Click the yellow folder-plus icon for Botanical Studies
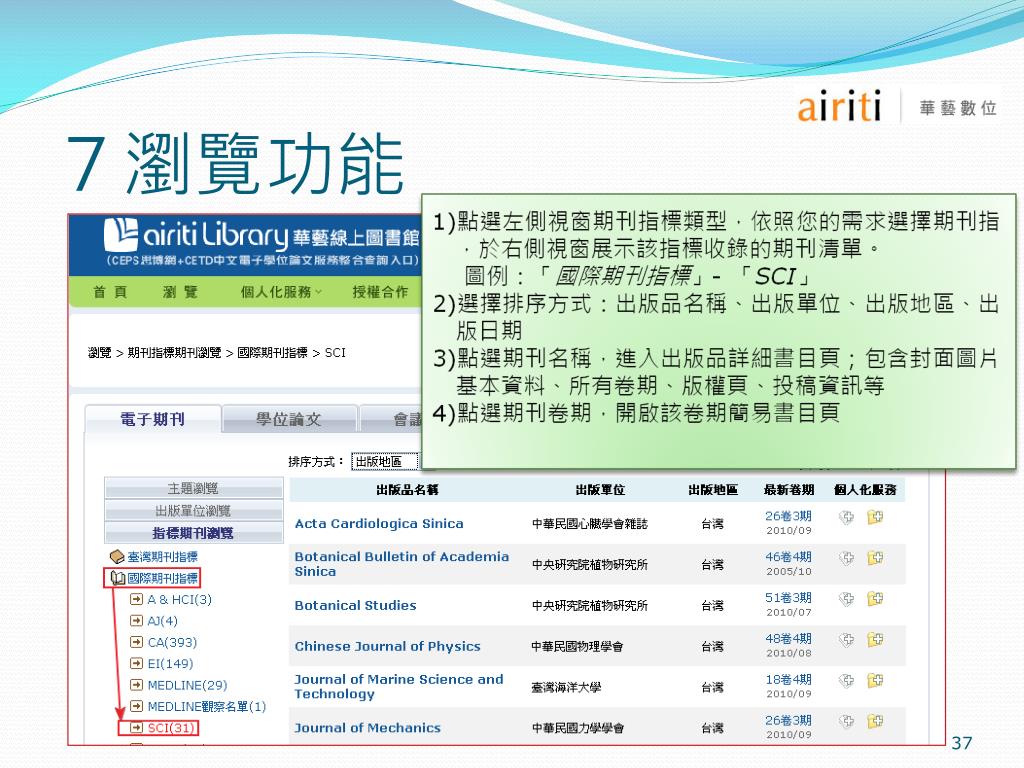 click(x=875, y=599)
